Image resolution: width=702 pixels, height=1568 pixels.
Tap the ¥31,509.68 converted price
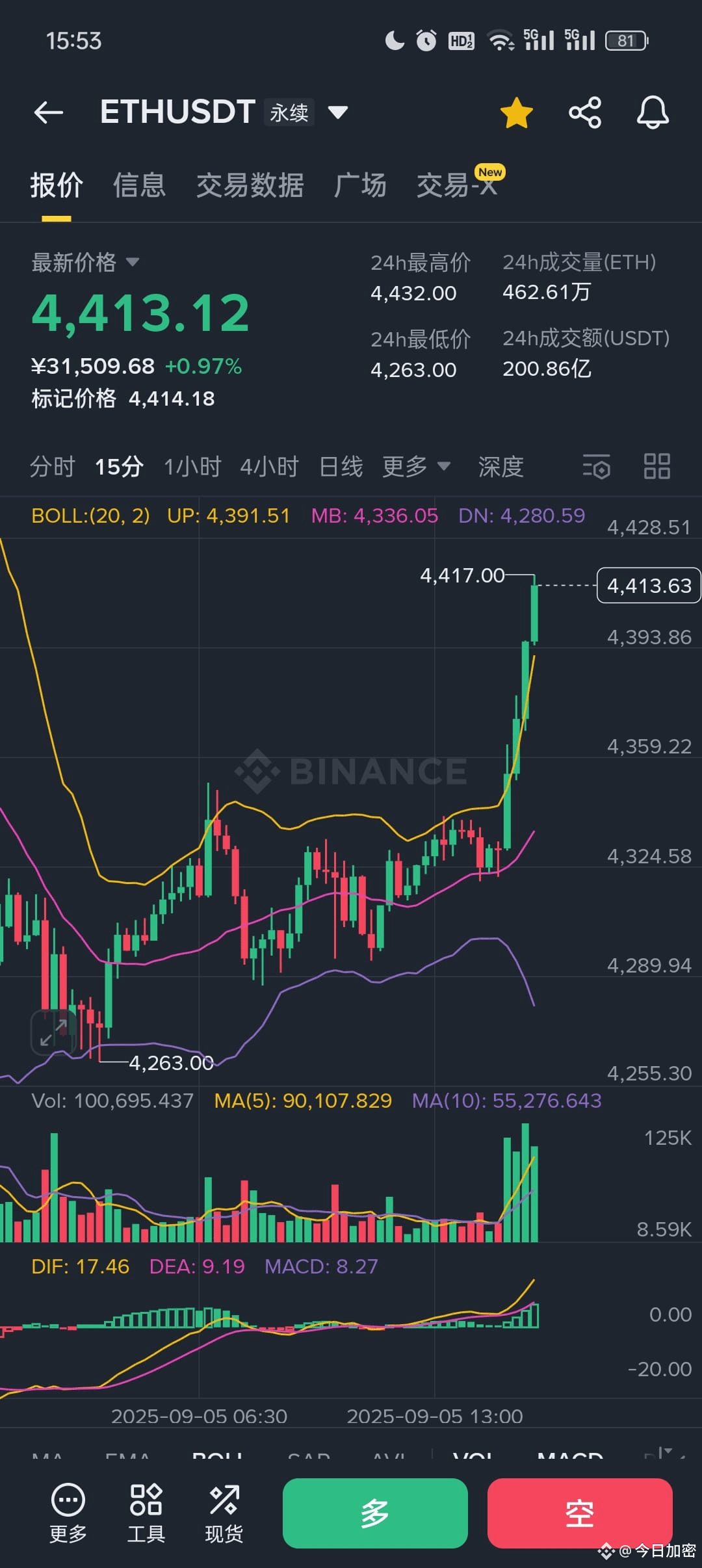(x=93, y=366)
